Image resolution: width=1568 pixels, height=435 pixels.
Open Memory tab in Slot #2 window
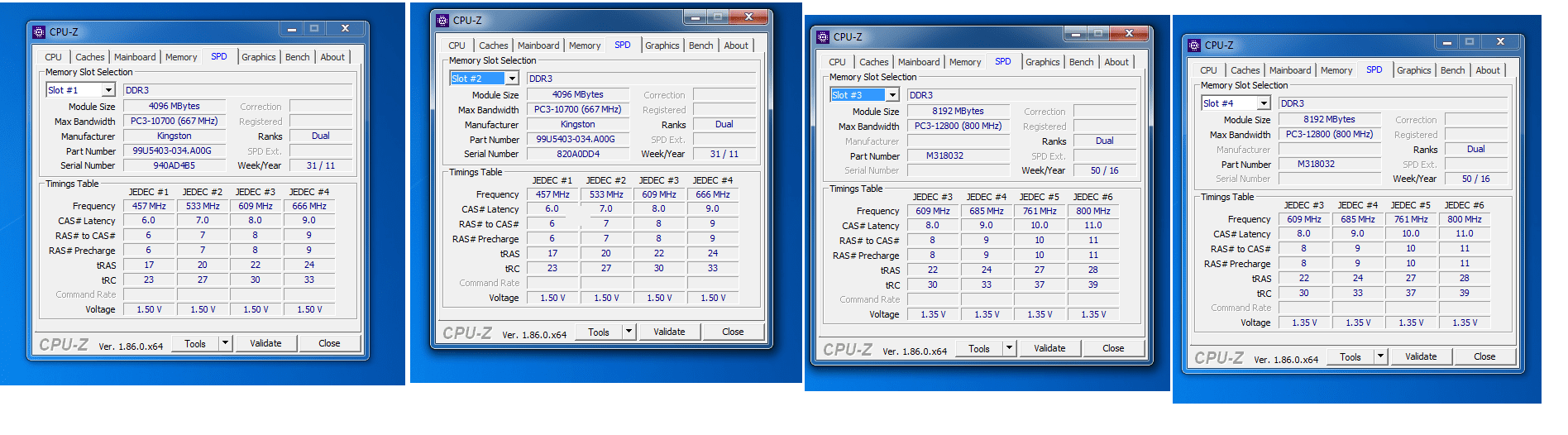tap(585, 45)
